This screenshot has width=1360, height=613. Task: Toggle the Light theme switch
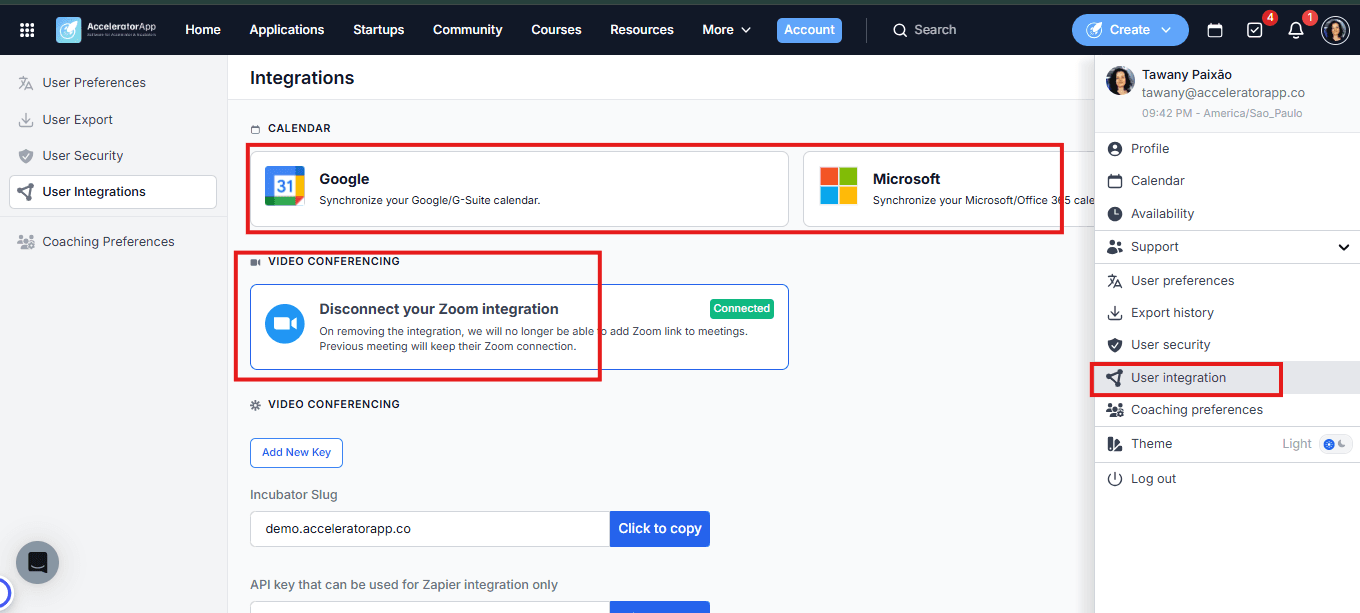1336,444
